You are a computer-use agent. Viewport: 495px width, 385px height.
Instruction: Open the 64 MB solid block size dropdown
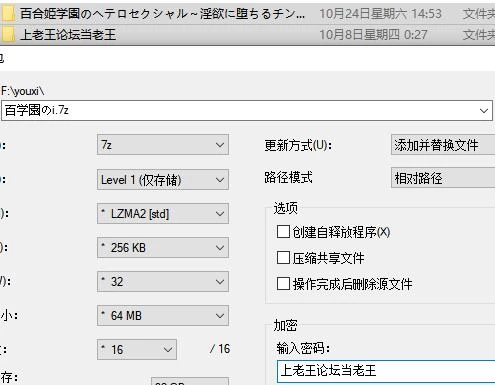[x=163, y=315]
